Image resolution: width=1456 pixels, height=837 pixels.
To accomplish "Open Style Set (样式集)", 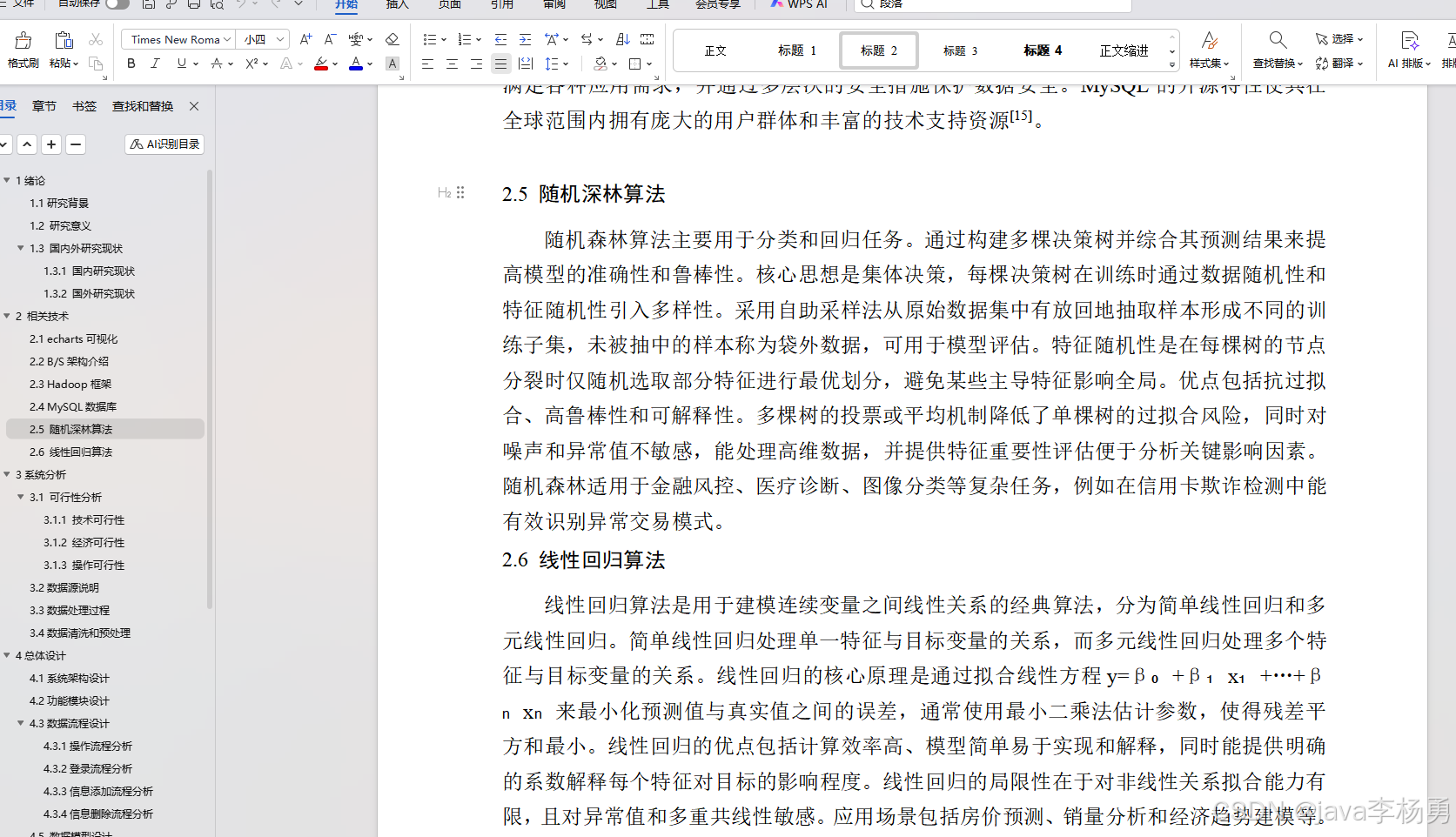I will [1209, 50].
